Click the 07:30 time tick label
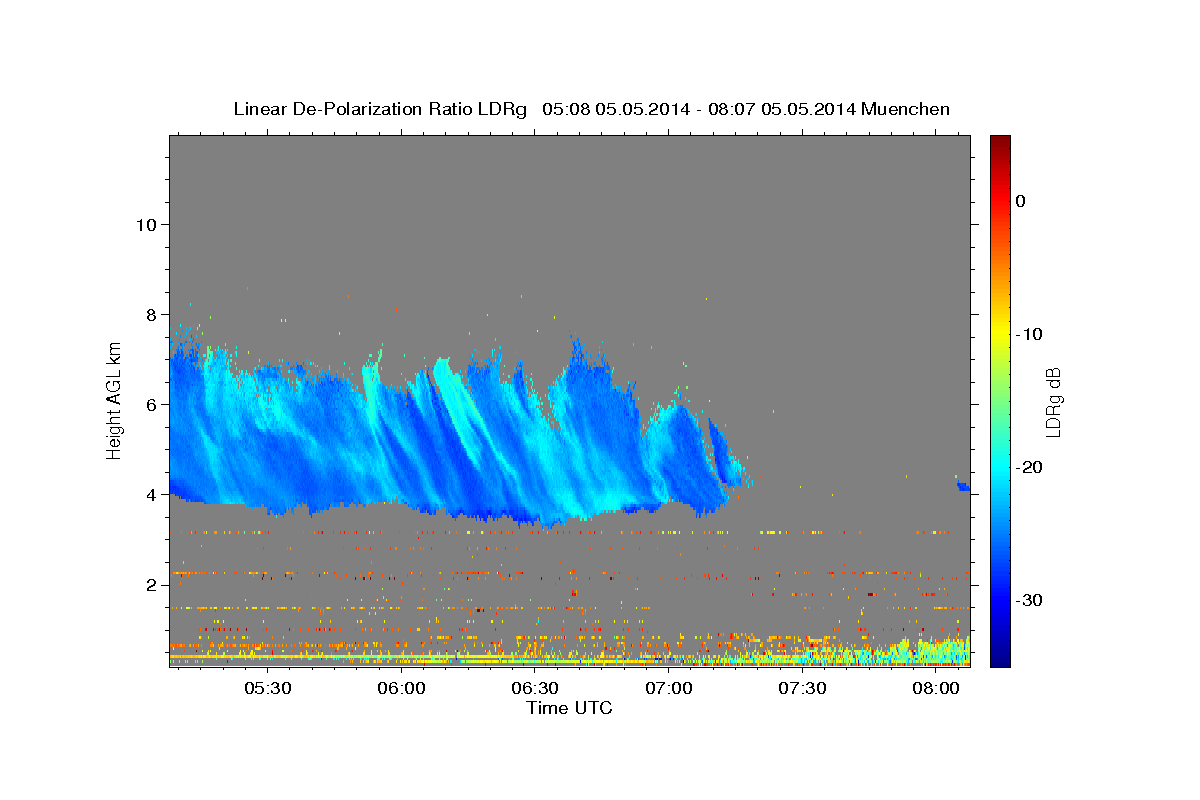The width and height of the screenshot is (1200, 800). click(802, 689)
